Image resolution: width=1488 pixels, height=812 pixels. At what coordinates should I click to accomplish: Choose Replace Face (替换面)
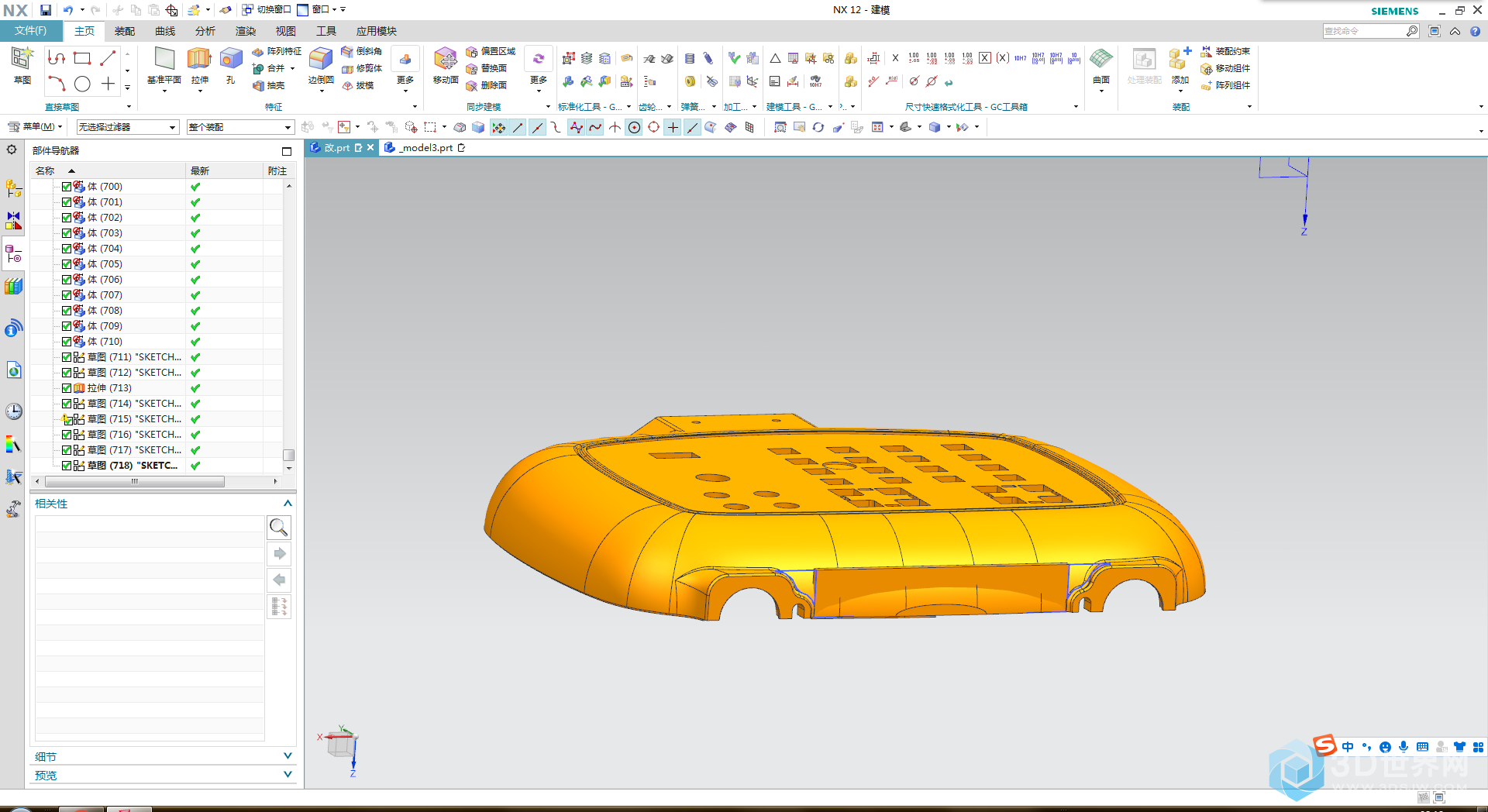click(486, 68)
